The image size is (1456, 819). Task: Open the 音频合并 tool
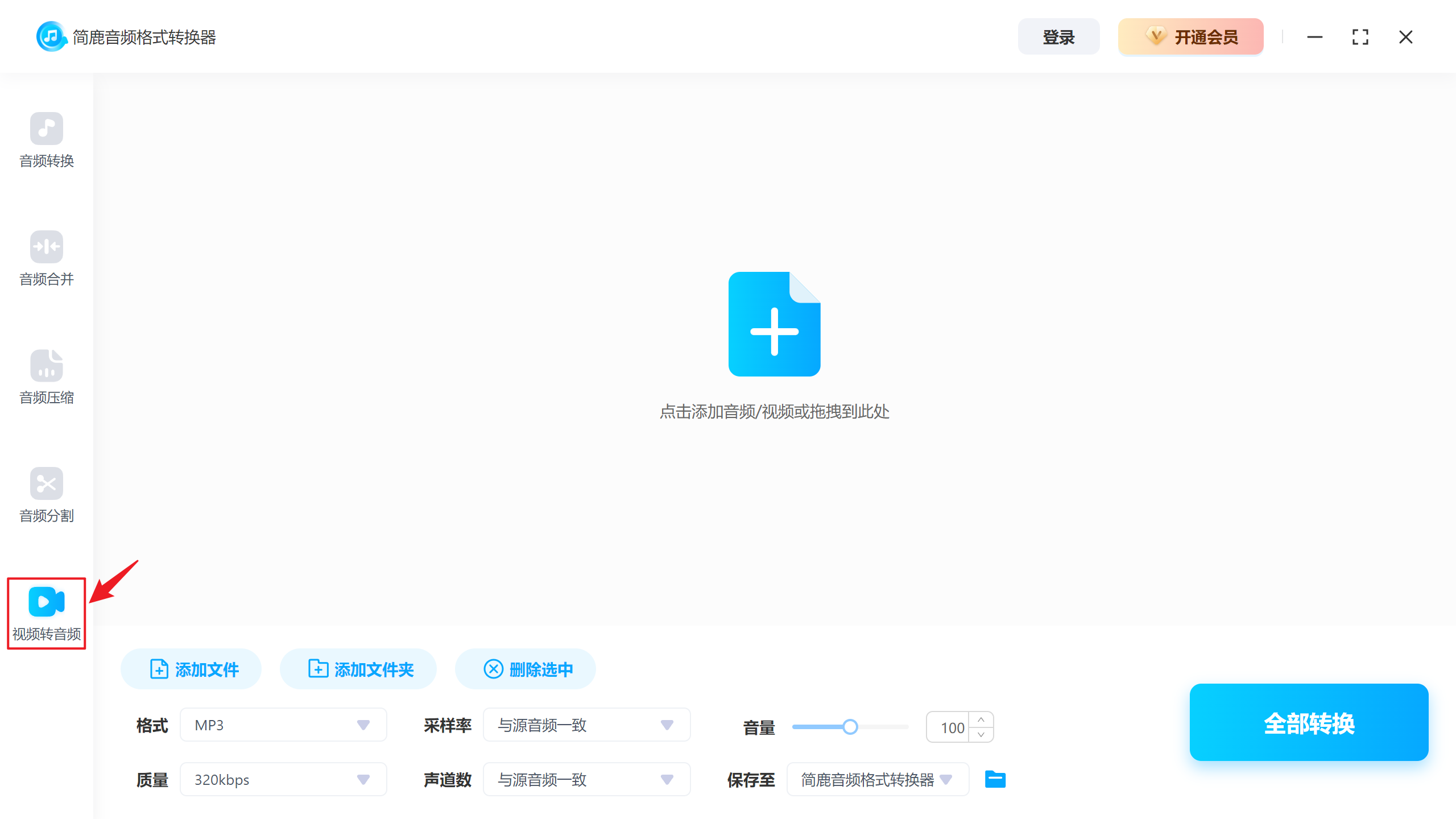pos(47,247)
